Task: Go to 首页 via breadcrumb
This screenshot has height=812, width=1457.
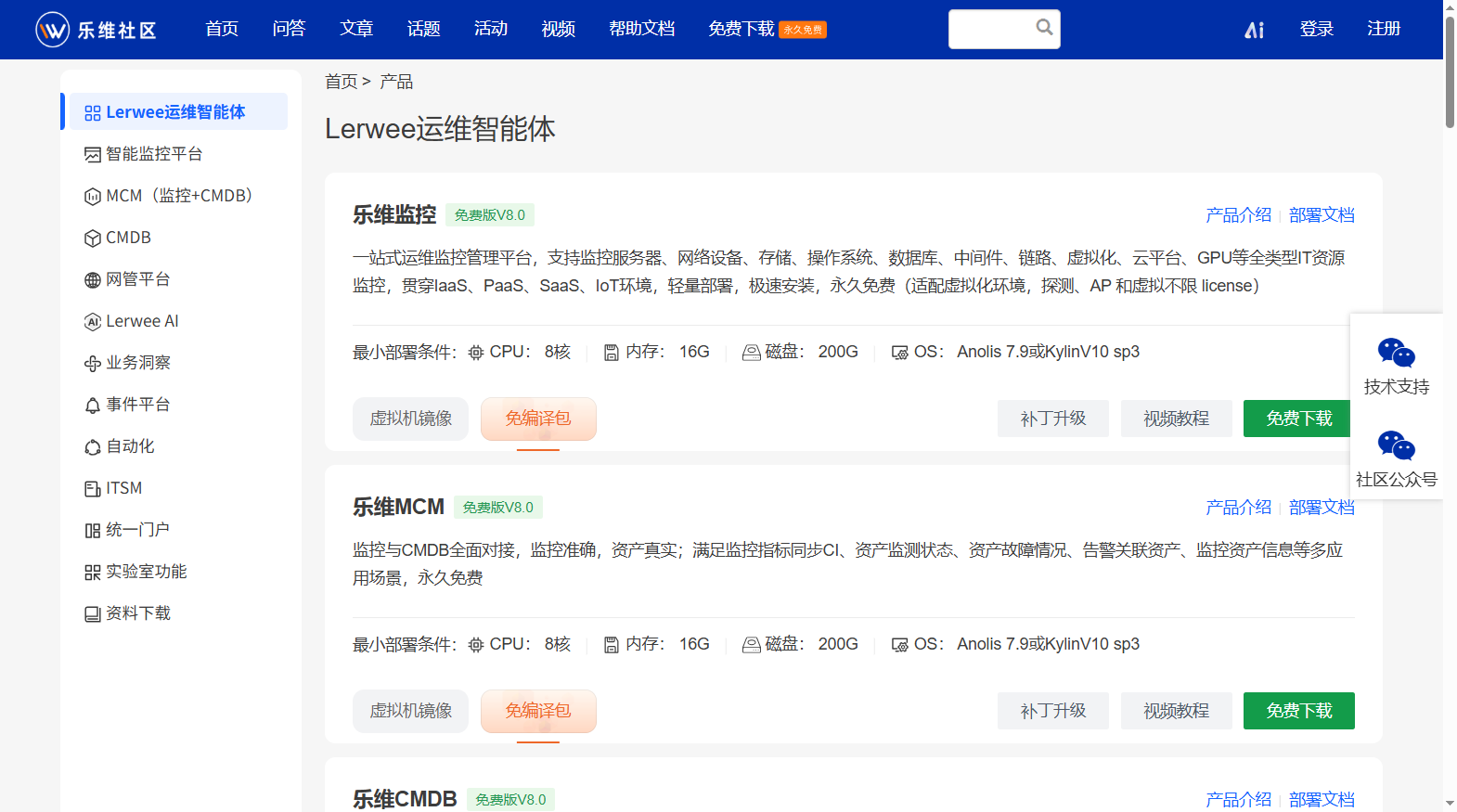Action: point(341,82)
